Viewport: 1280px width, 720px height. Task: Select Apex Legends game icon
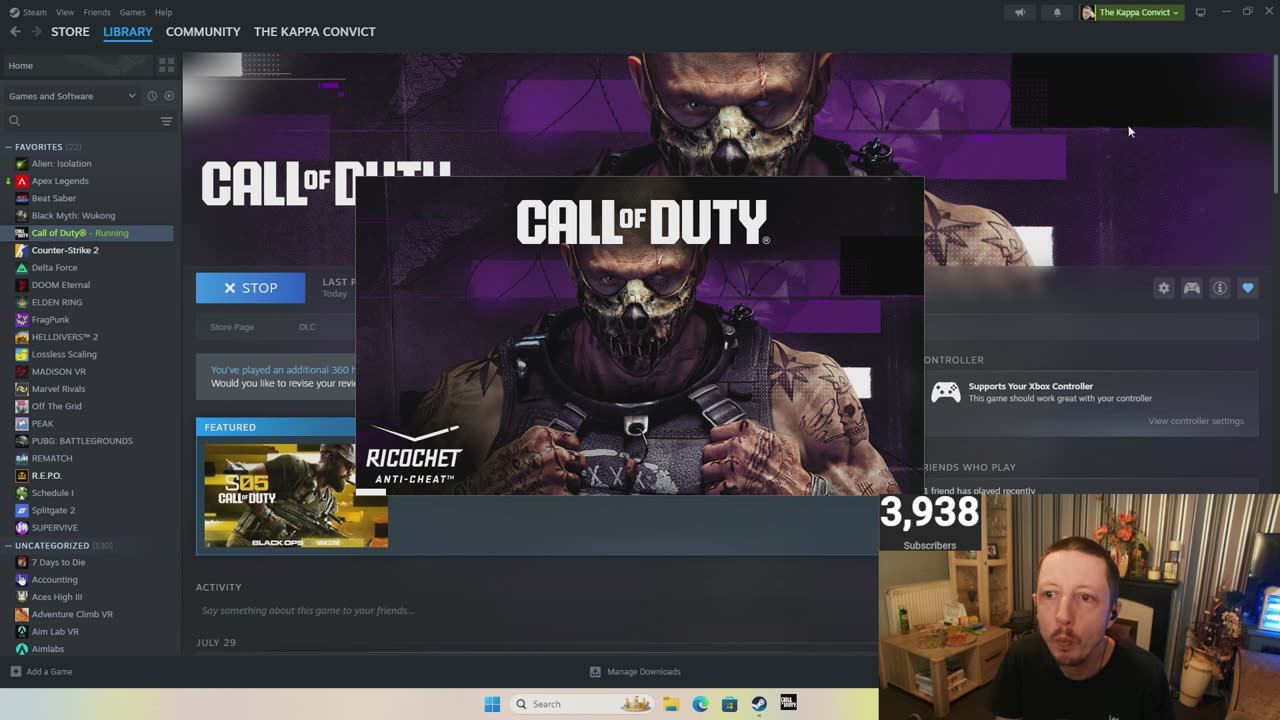click(22, 181)
